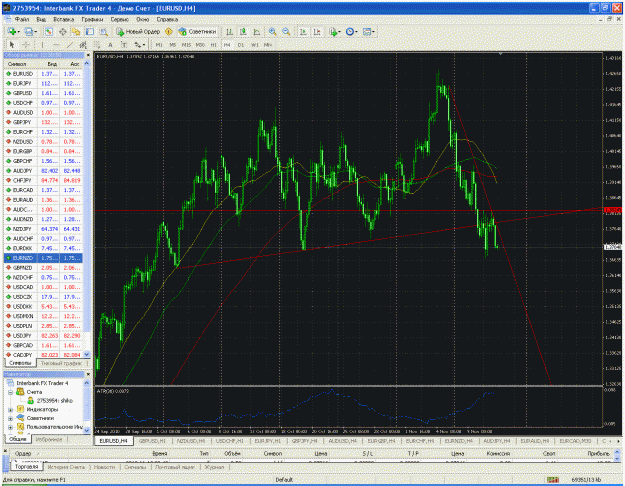Screen dimensions: 625x486
Task: Click the Новый Ордер button
Action: (138, 31)
